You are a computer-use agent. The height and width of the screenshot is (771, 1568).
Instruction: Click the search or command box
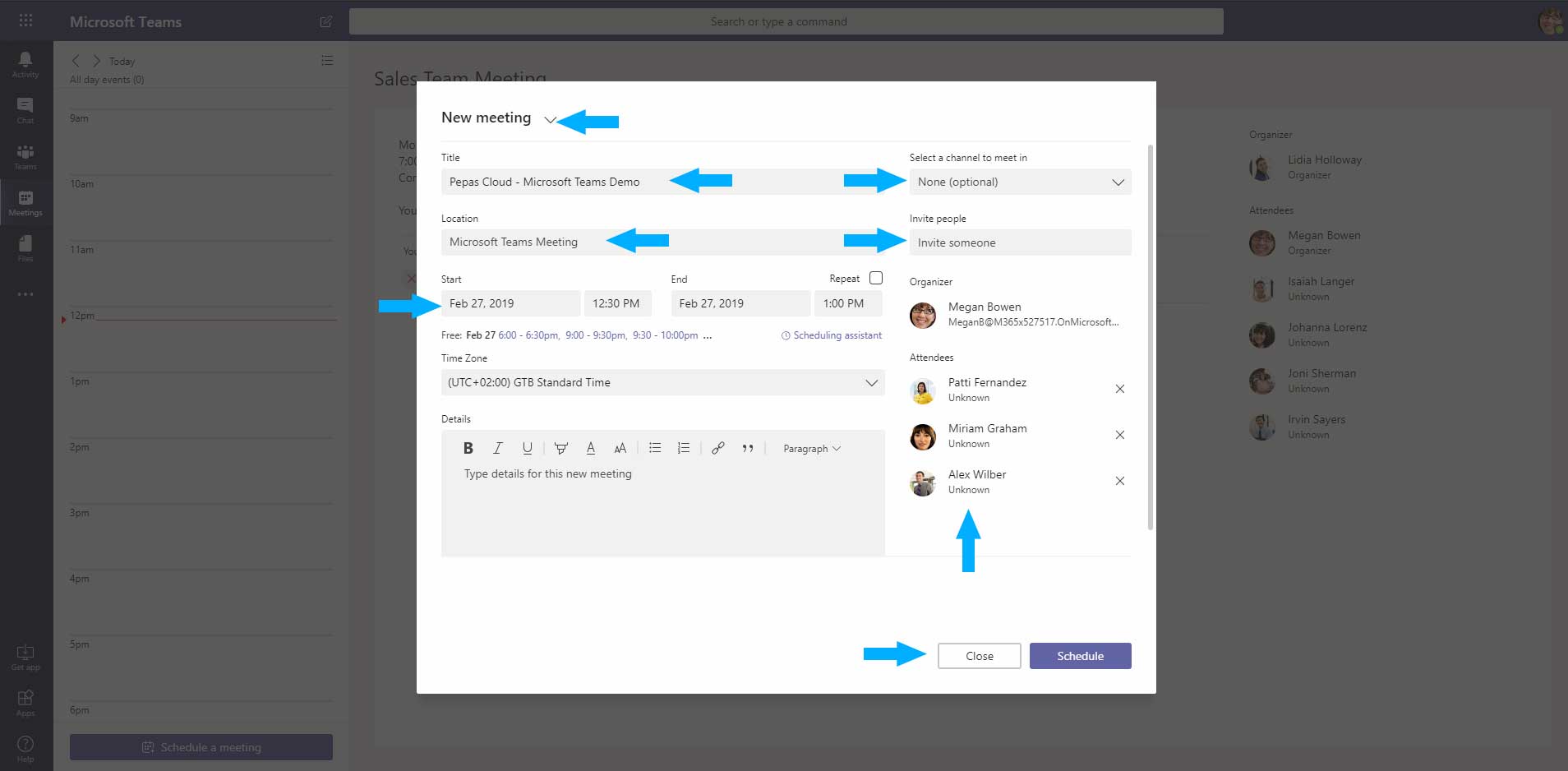coord(786,21)
